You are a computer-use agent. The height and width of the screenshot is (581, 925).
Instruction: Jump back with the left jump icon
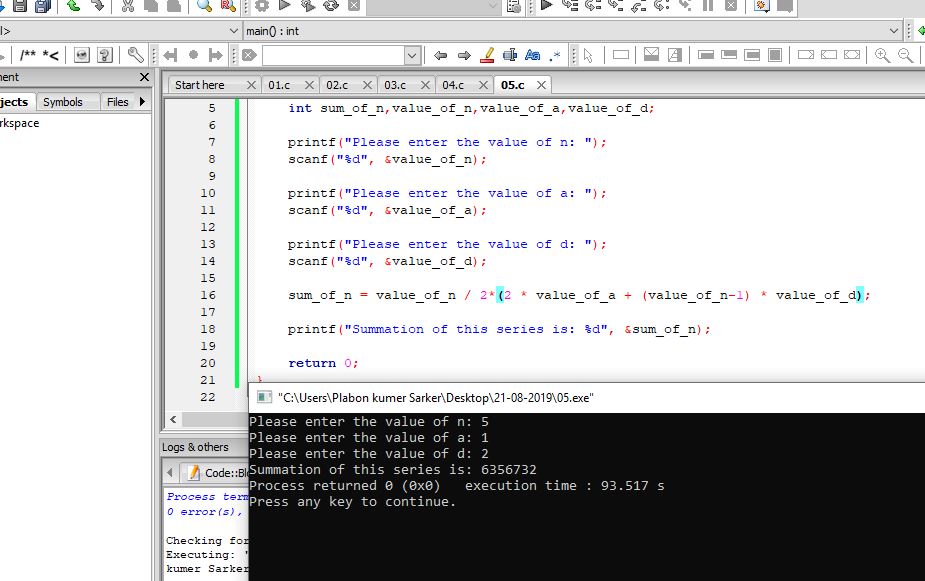(170, 55)
